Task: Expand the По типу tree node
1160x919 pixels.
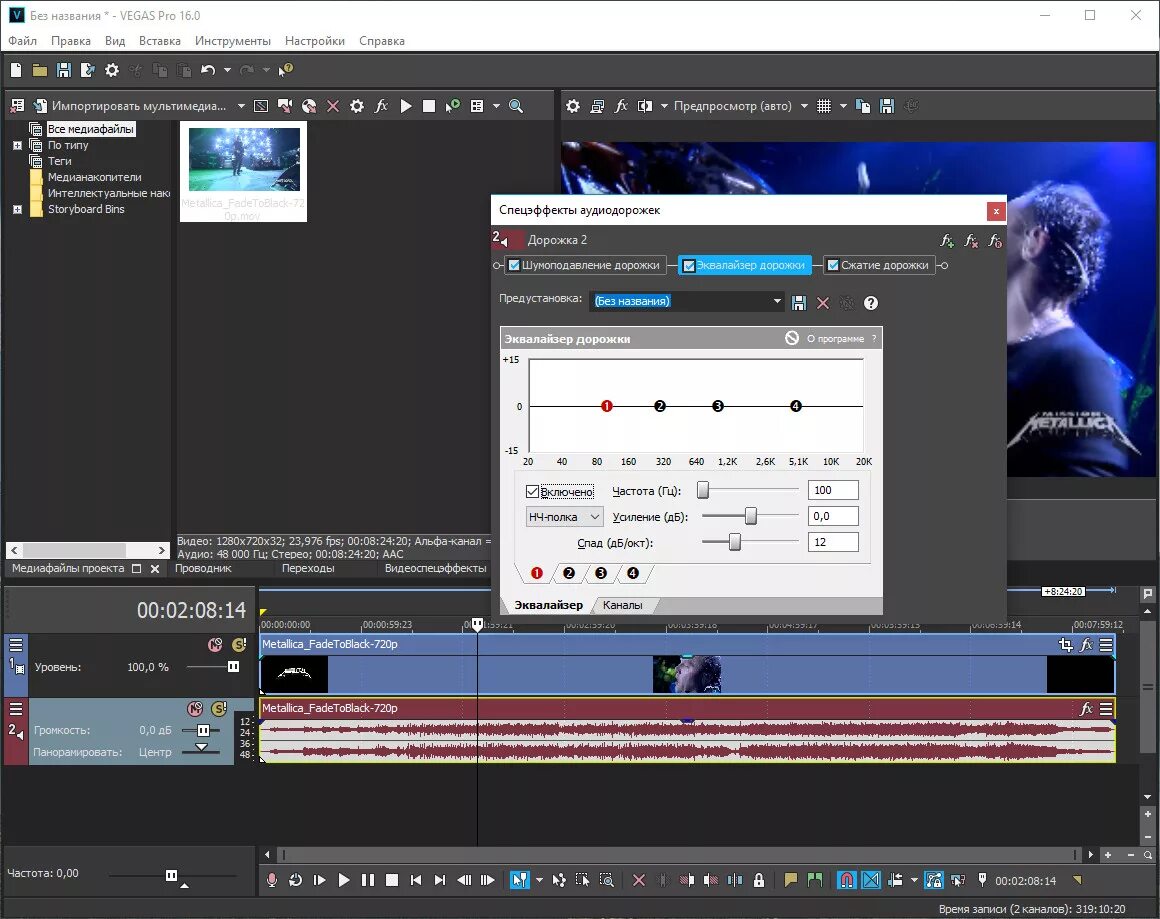Action: (x=17, y=145)
